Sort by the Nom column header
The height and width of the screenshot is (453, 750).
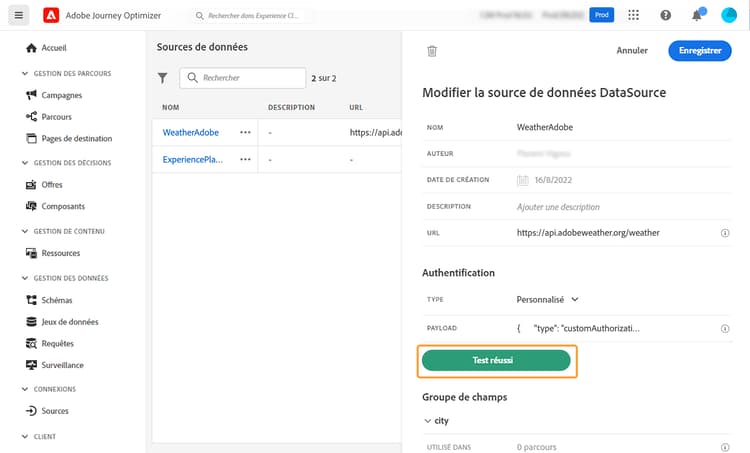171,107
